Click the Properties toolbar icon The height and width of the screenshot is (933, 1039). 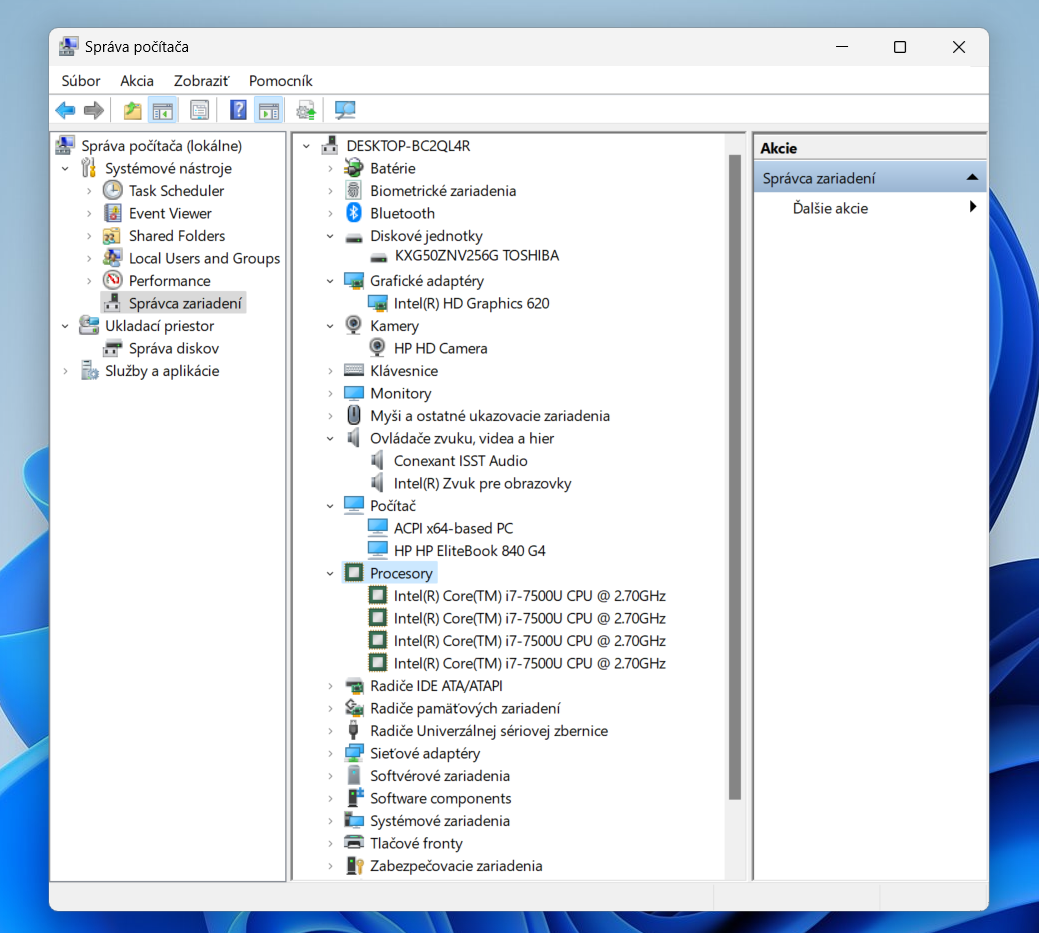pyautogui.click(x=200, y=110)
